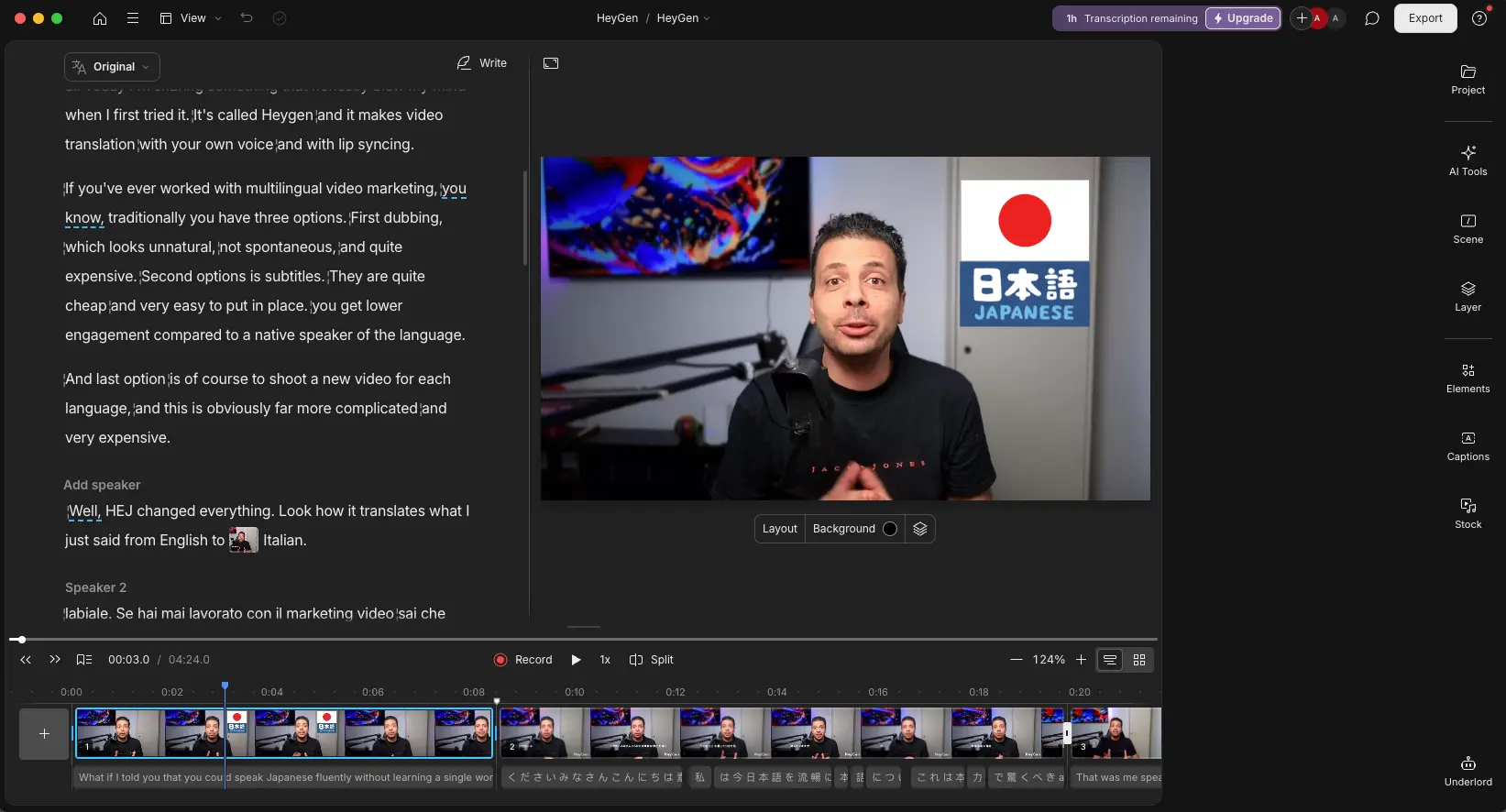
Task: Open the red user avatar
Action: pos(1318,18)
